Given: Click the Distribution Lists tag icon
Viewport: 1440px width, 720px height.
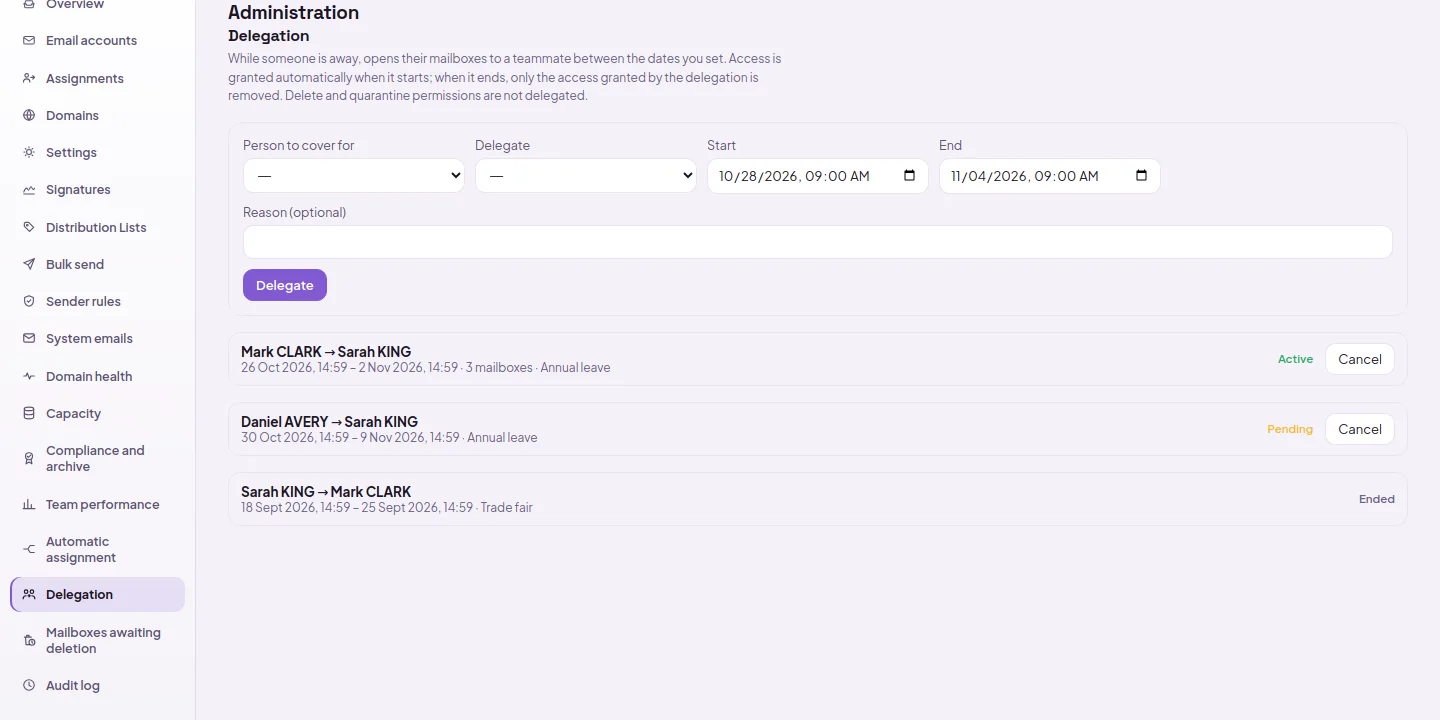Looking at the screenshot, I should (29, 227).
